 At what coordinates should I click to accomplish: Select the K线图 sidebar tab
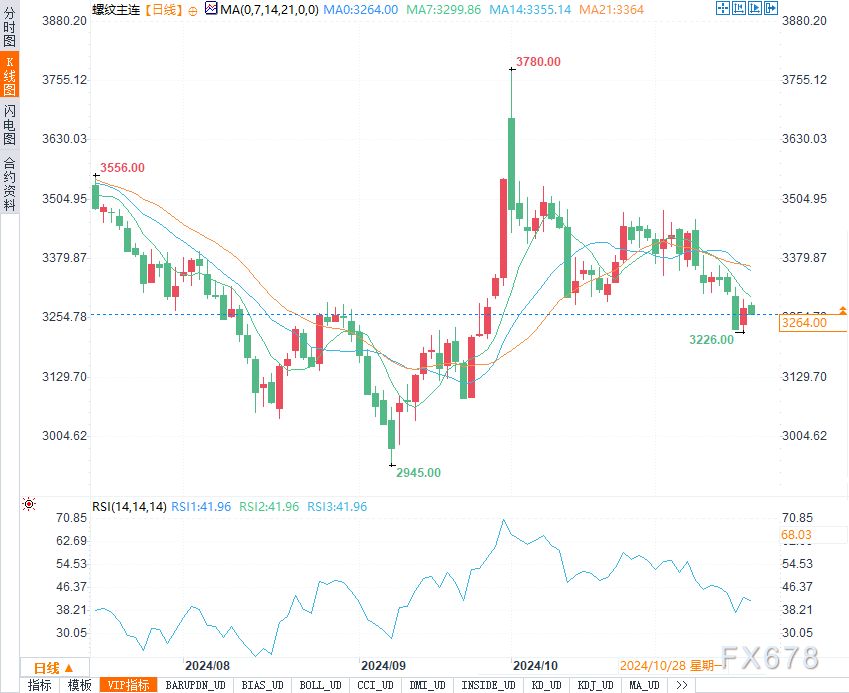point(9,75)
